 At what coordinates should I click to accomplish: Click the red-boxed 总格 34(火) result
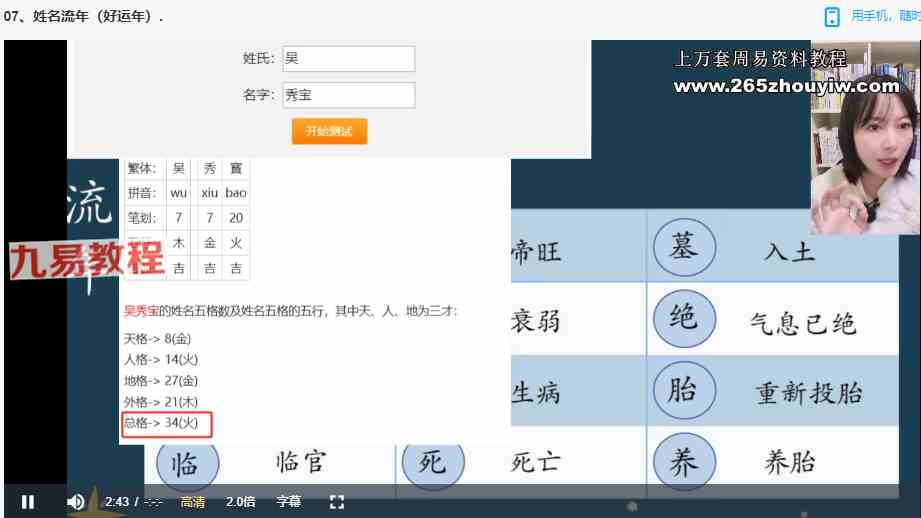[x=166, y=424]
